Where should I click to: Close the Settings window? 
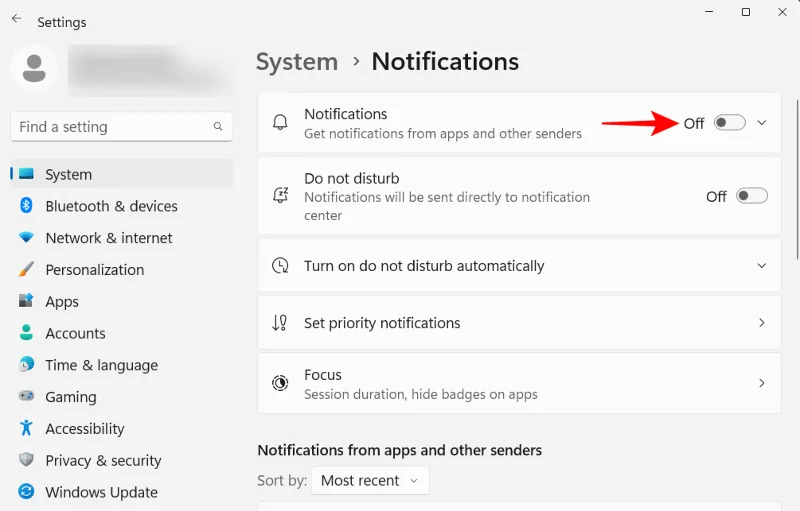(x=782, y=12)
